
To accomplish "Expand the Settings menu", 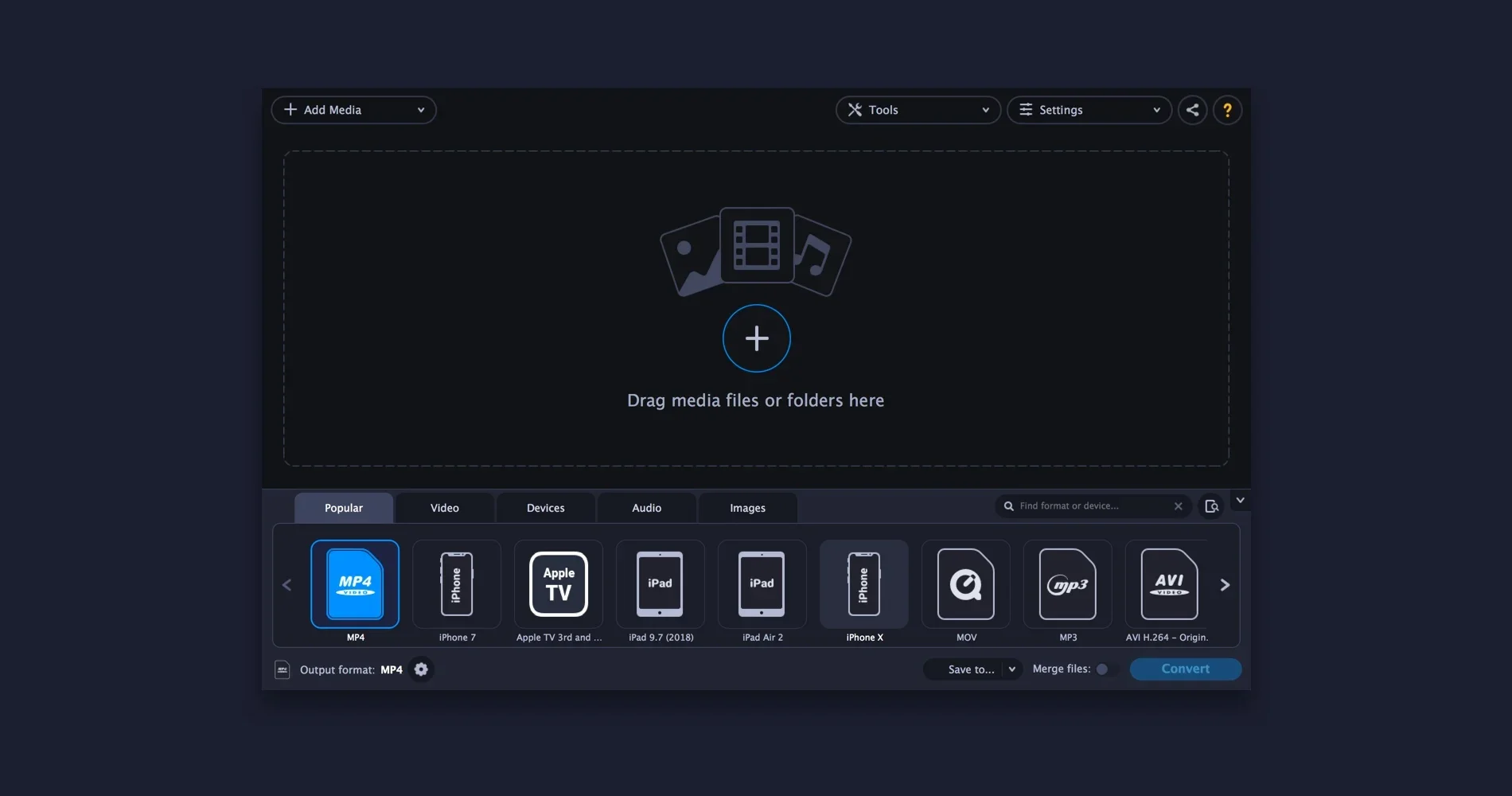I will pyautogui.click(x=1088, y=110).
